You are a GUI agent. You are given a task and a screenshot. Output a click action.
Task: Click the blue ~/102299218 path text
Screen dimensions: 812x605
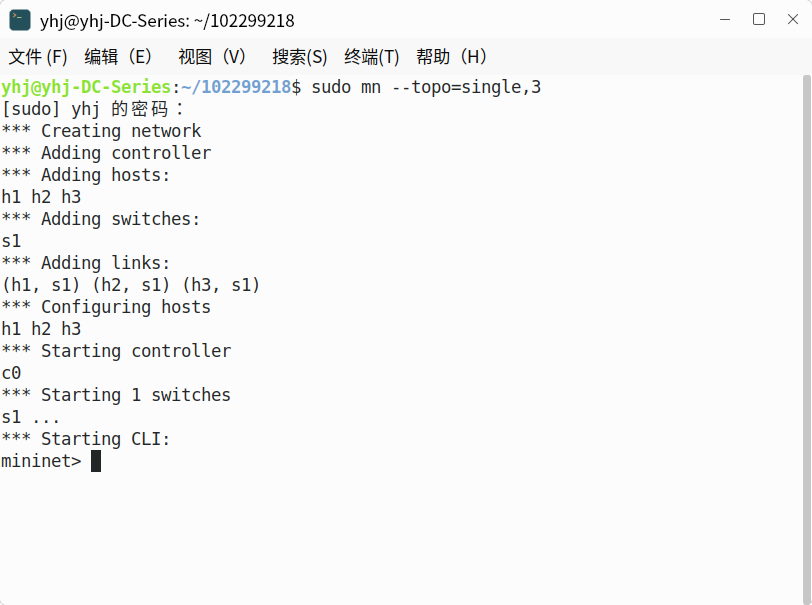pyautogui.click(x=236, y=87)
